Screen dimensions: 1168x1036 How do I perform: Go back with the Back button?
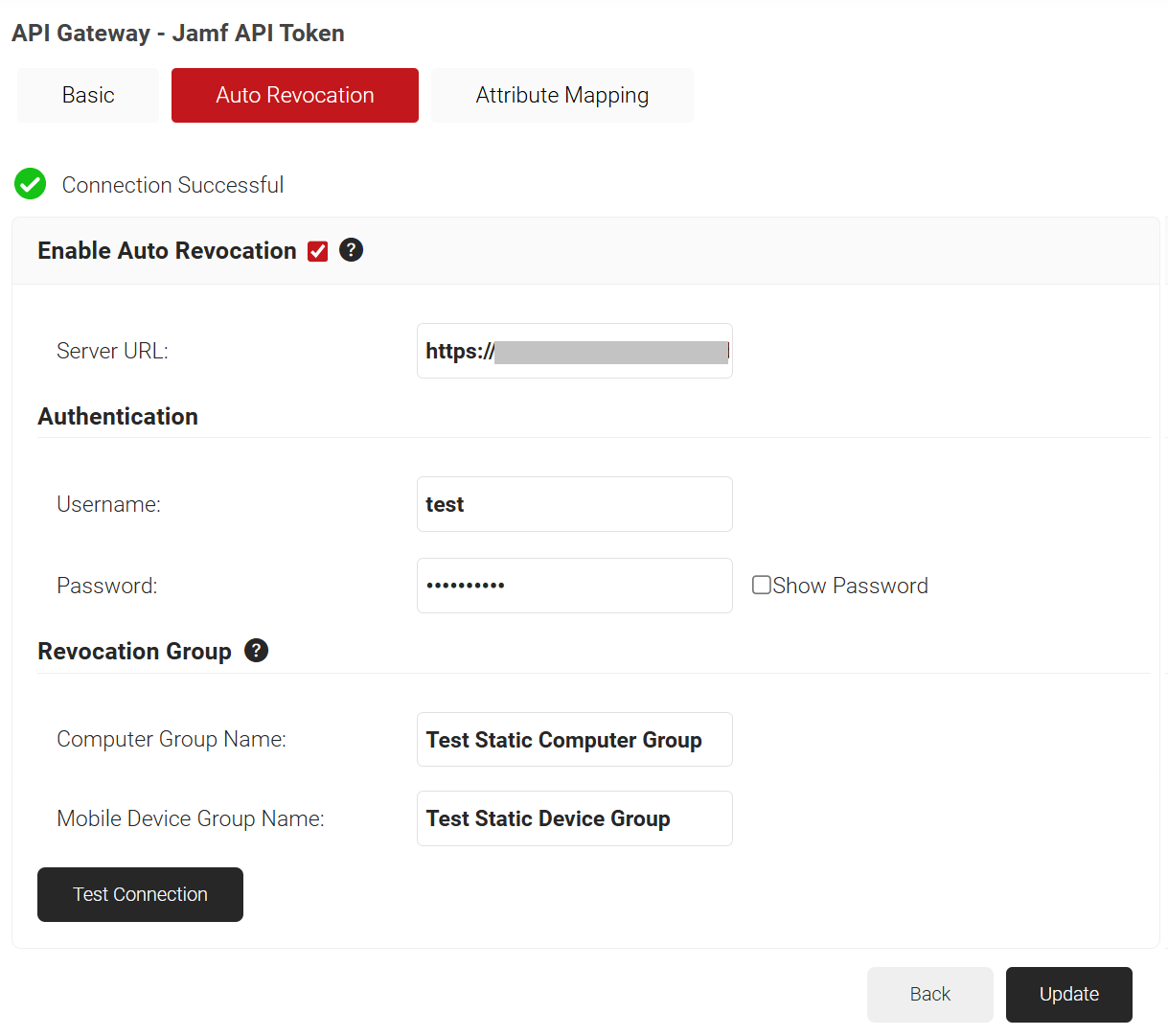pos(930,994)
